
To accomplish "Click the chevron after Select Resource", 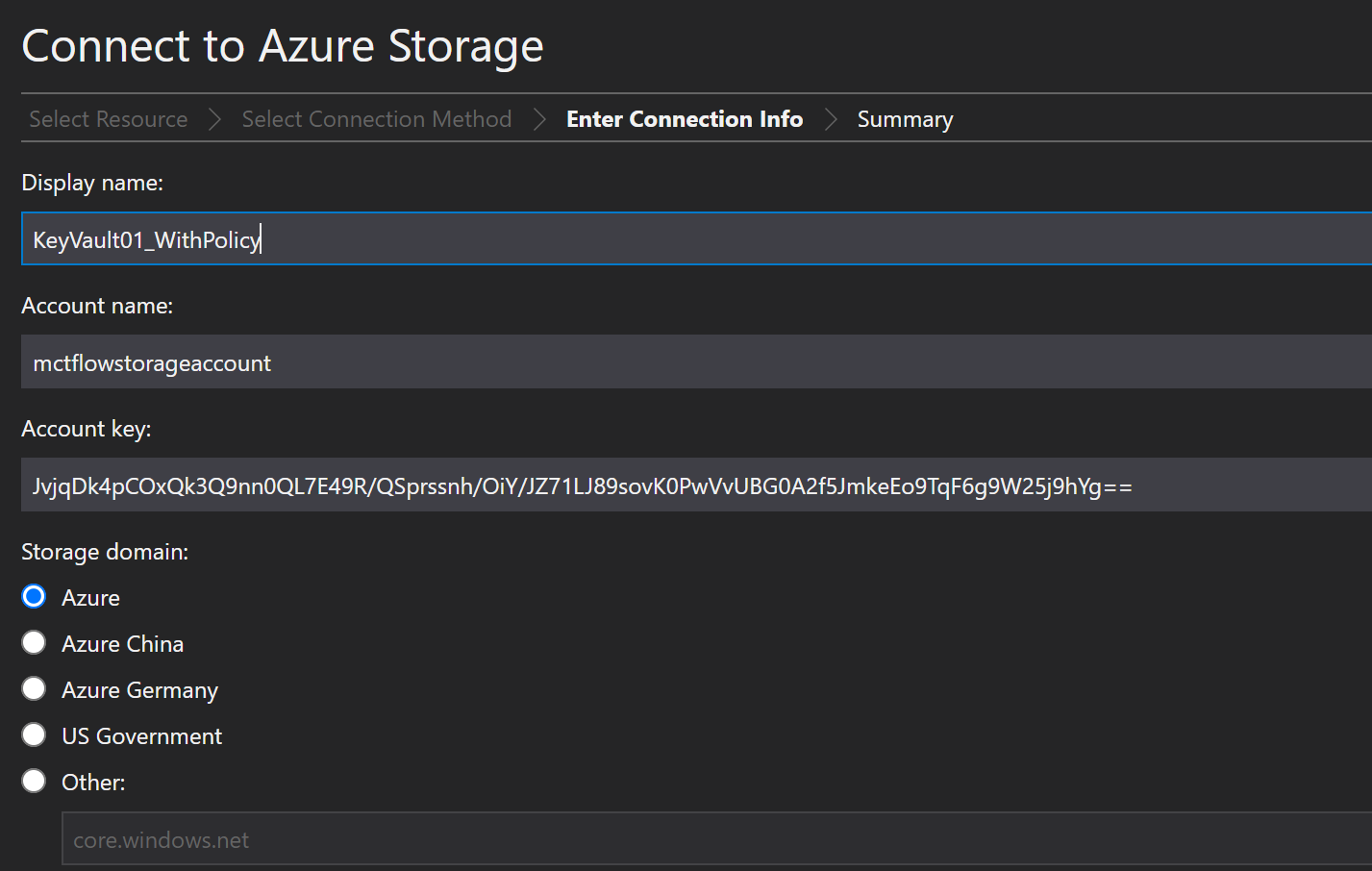I will [x=214, y=119].
